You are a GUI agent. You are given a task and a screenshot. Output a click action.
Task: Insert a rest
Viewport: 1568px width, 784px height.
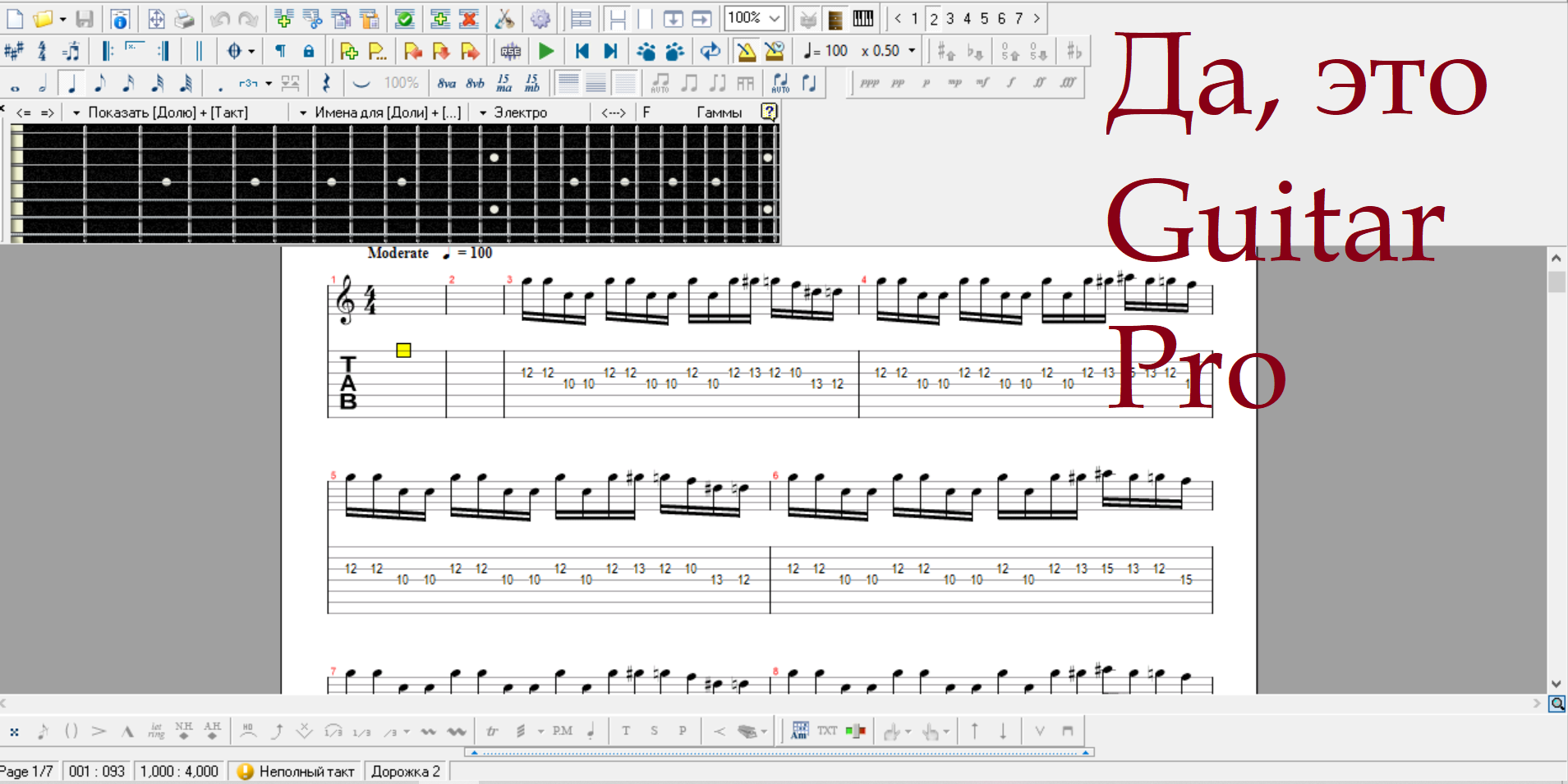pyautogui.click(x=326, y=83)
